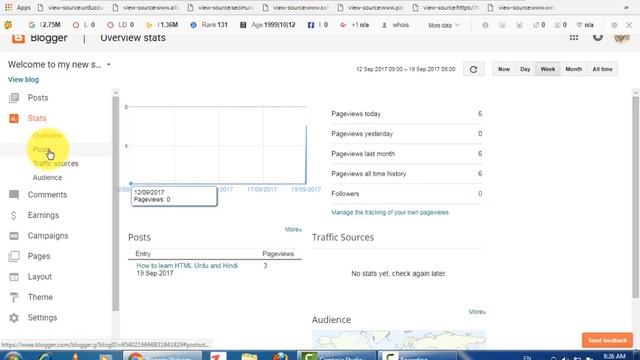
Task: Click the Stats sidebar icon
Action: point(14,118)
